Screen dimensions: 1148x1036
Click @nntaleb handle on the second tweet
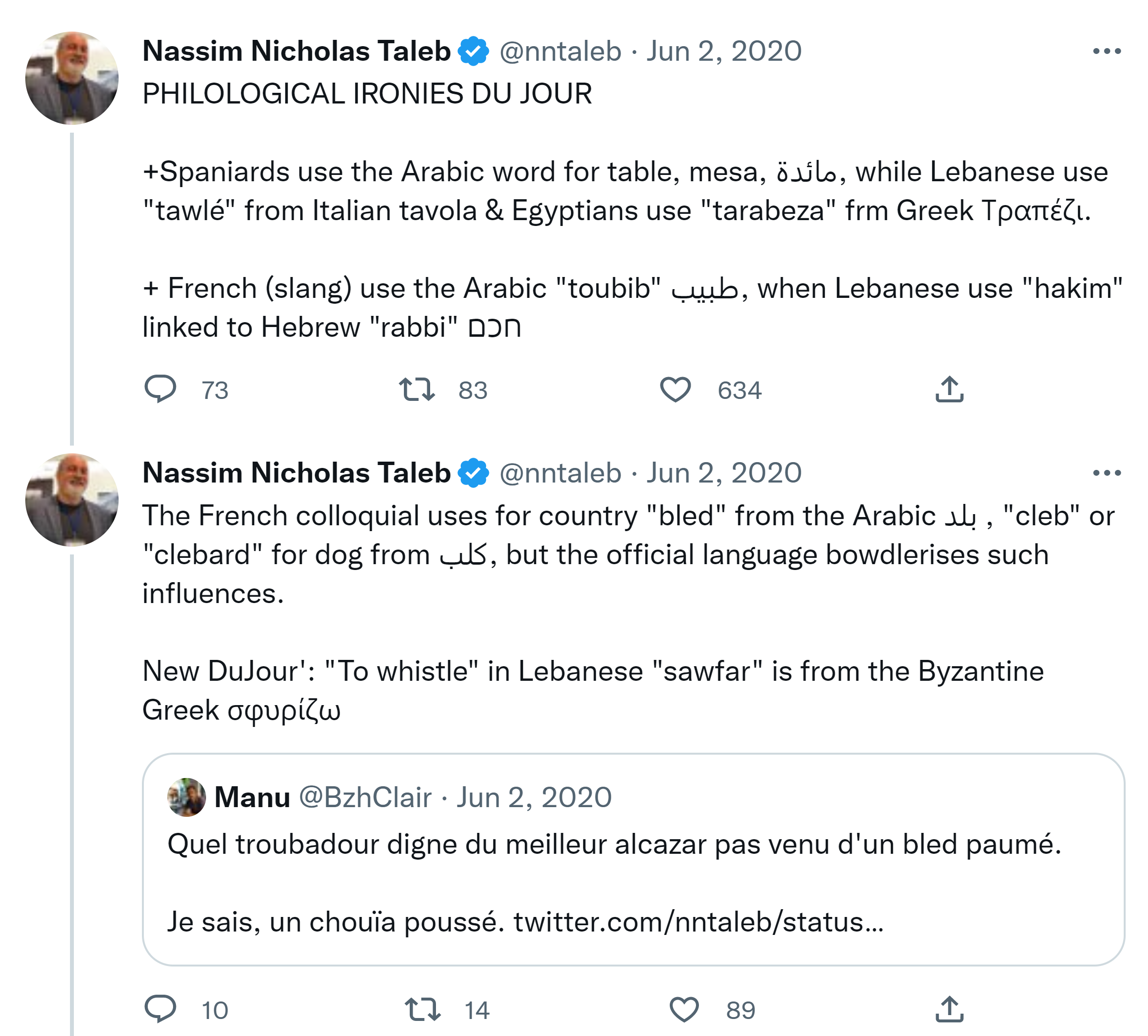(560, 473)
